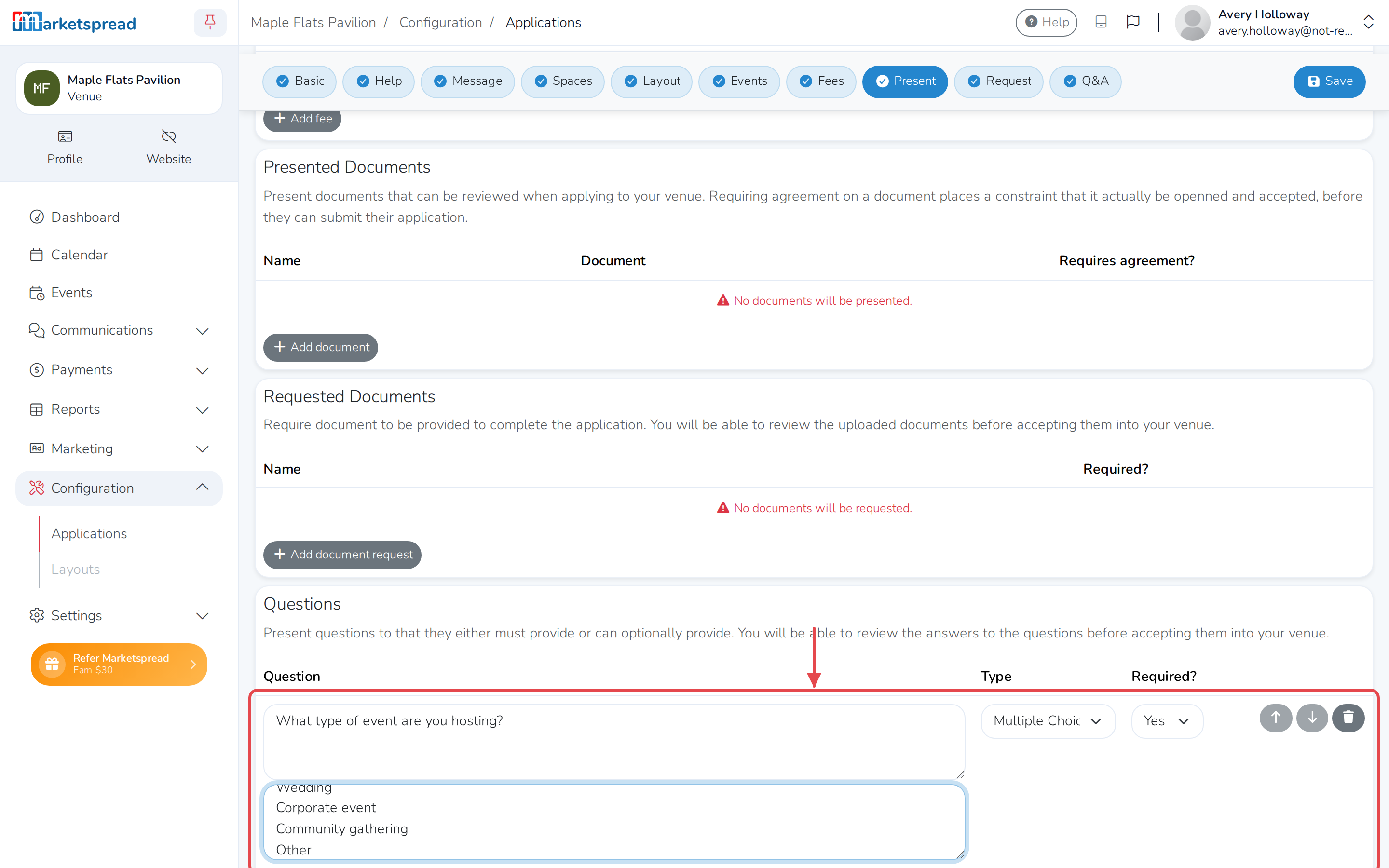Open the Website shortcut
Screen dimensions: 1389x868
coord(169,148)
